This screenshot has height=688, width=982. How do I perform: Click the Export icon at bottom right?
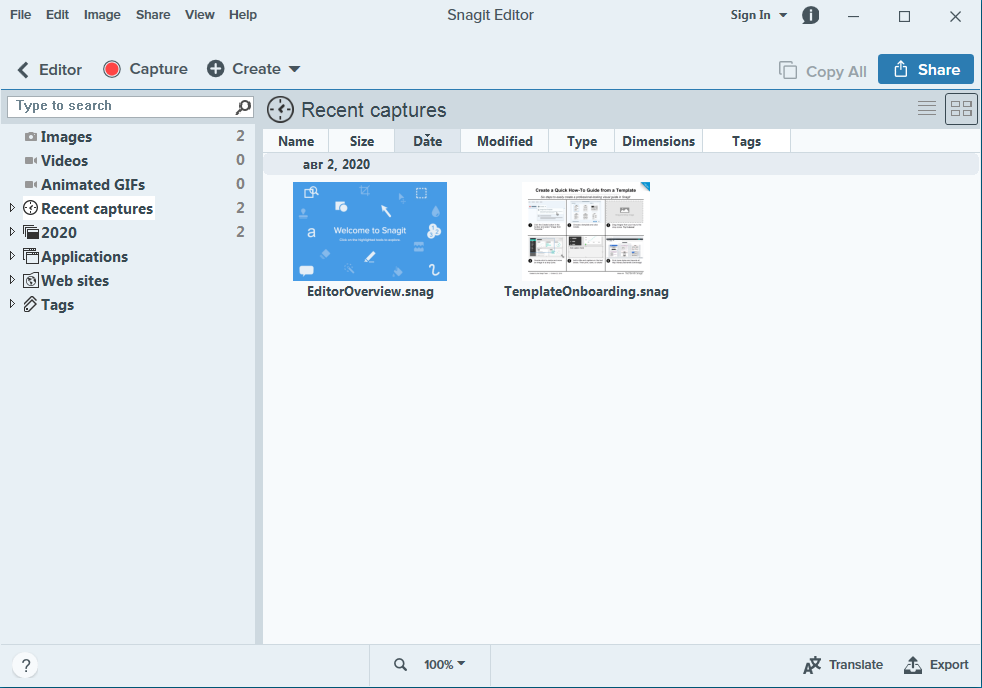click(x=913, y=665)
